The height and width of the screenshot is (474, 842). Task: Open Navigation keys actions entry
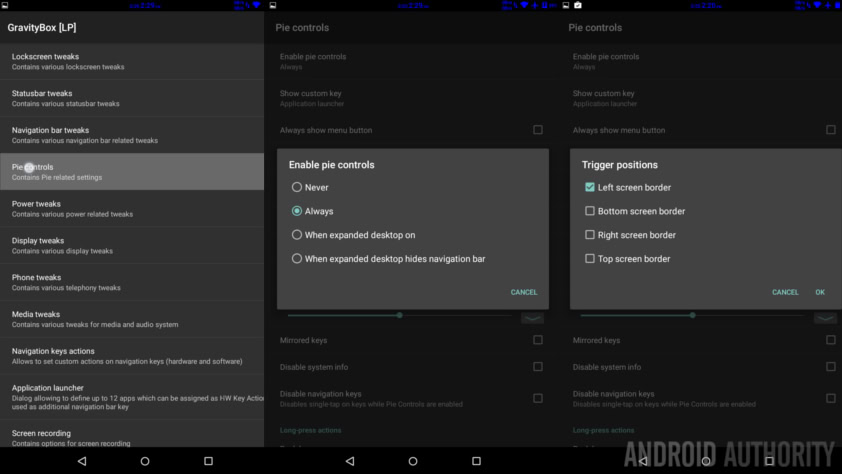coord(132,356)
